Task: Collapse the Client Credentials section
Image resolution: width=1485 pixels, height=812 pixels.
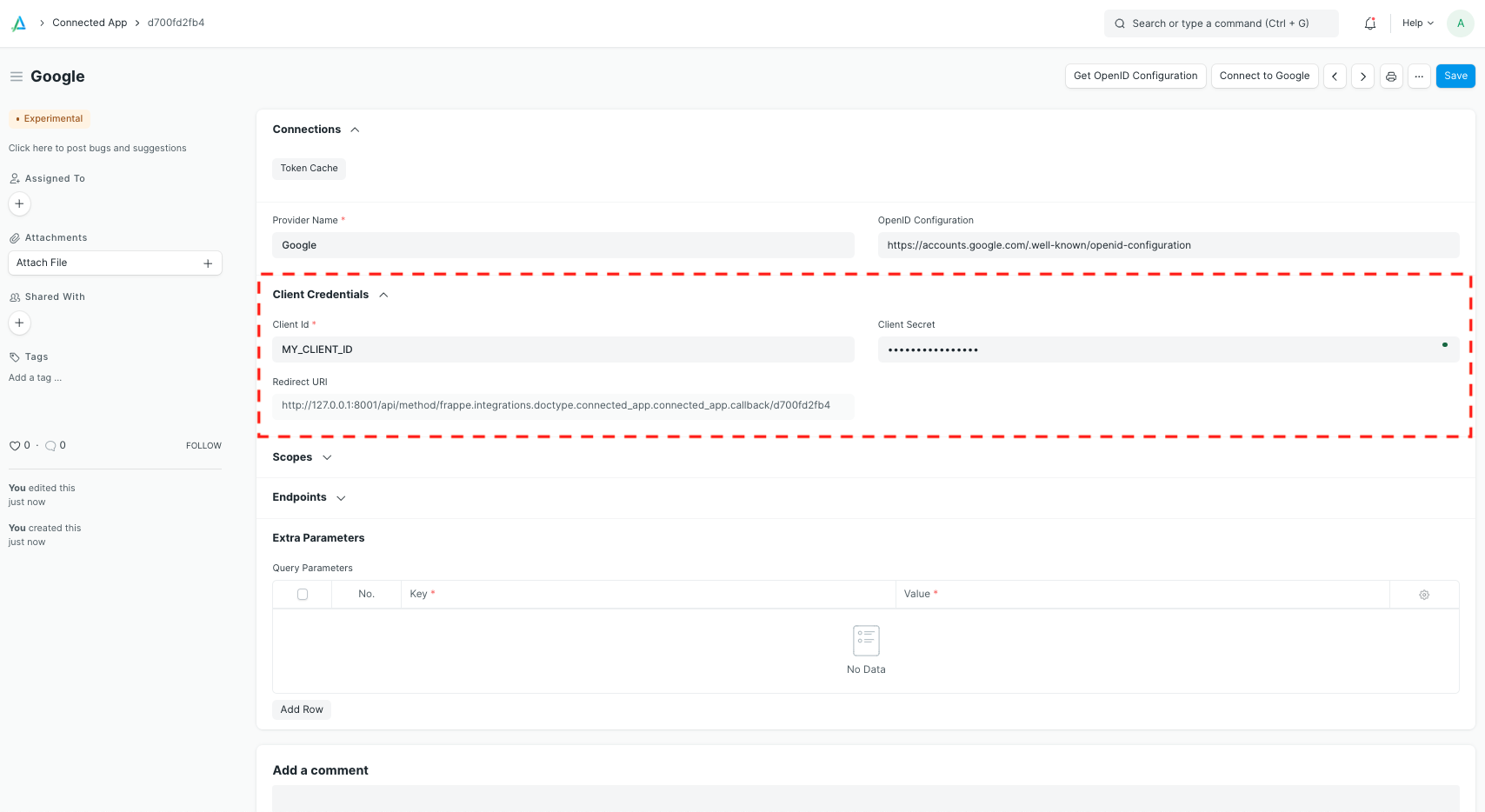Action: click(x=383, y=295)
